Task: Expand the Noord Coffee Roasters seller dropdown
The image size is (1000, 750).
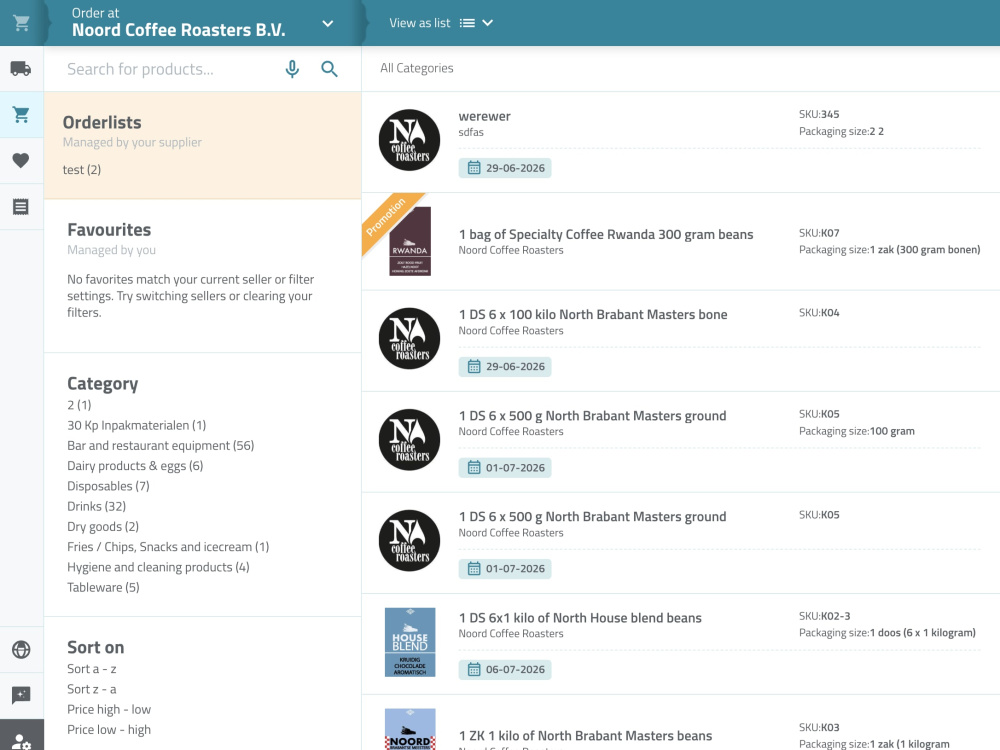Action: (328, 24)
